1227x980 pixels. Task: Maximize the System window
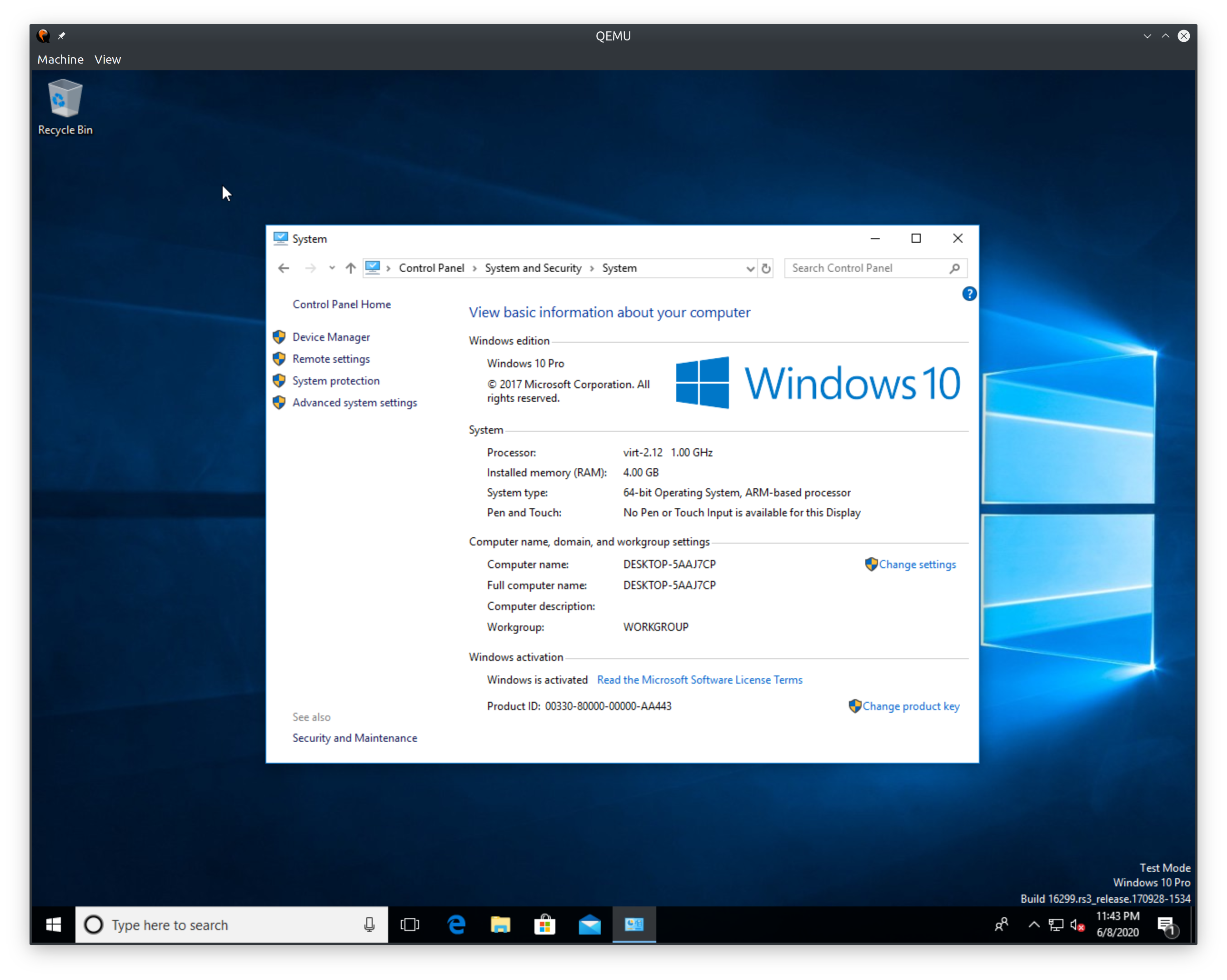[x=916, y=239]
